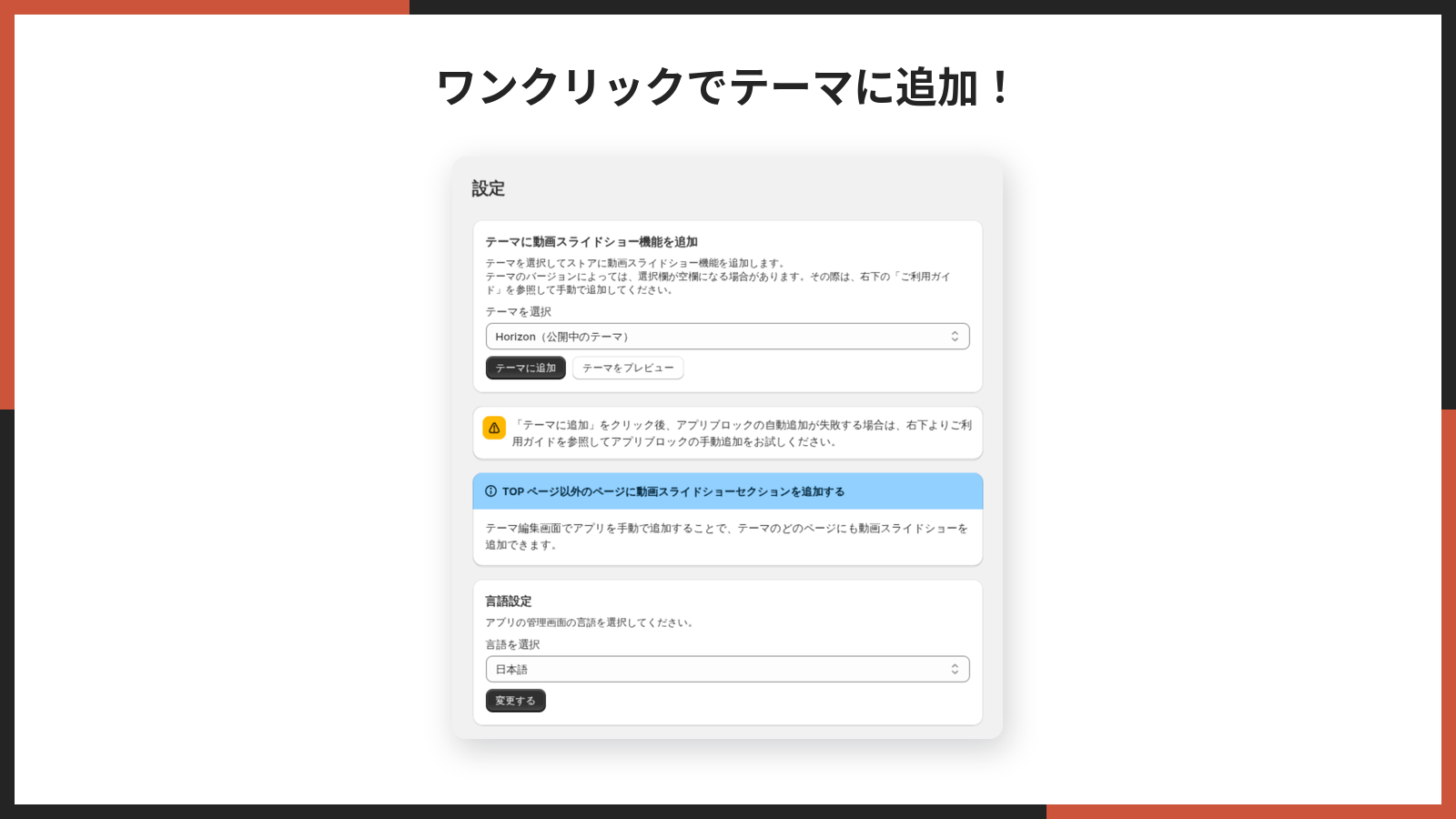Click the テーマをプレビュー button
Screen dimensions: 1456x819
(628, 368)
